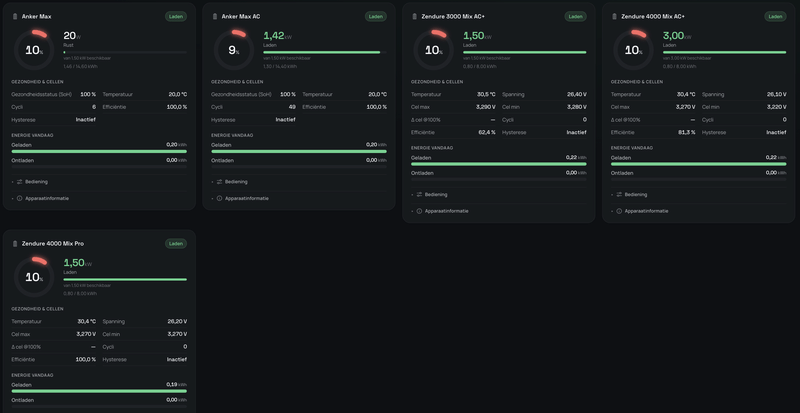
Task: Click Laden badge on Zendure 4000 Mix Pro
Action: [176, 244]
